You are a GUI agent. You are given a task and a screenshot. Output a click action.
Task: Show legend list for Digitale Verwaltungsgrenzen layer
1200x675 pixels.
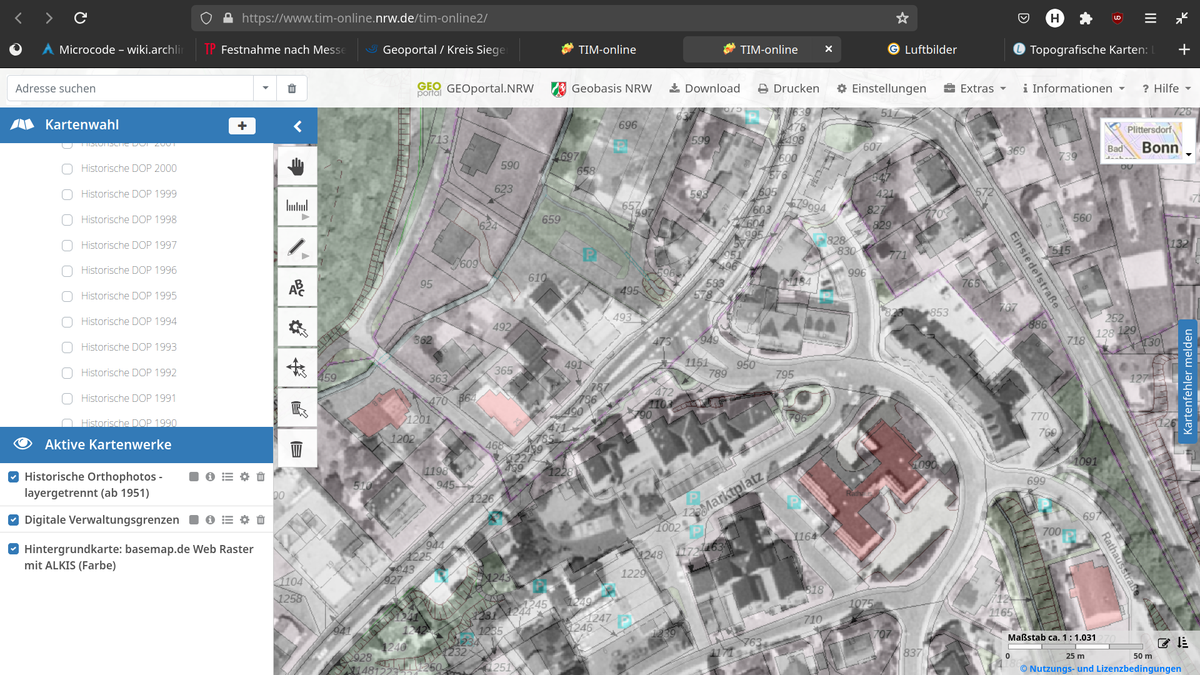point(227,520)
